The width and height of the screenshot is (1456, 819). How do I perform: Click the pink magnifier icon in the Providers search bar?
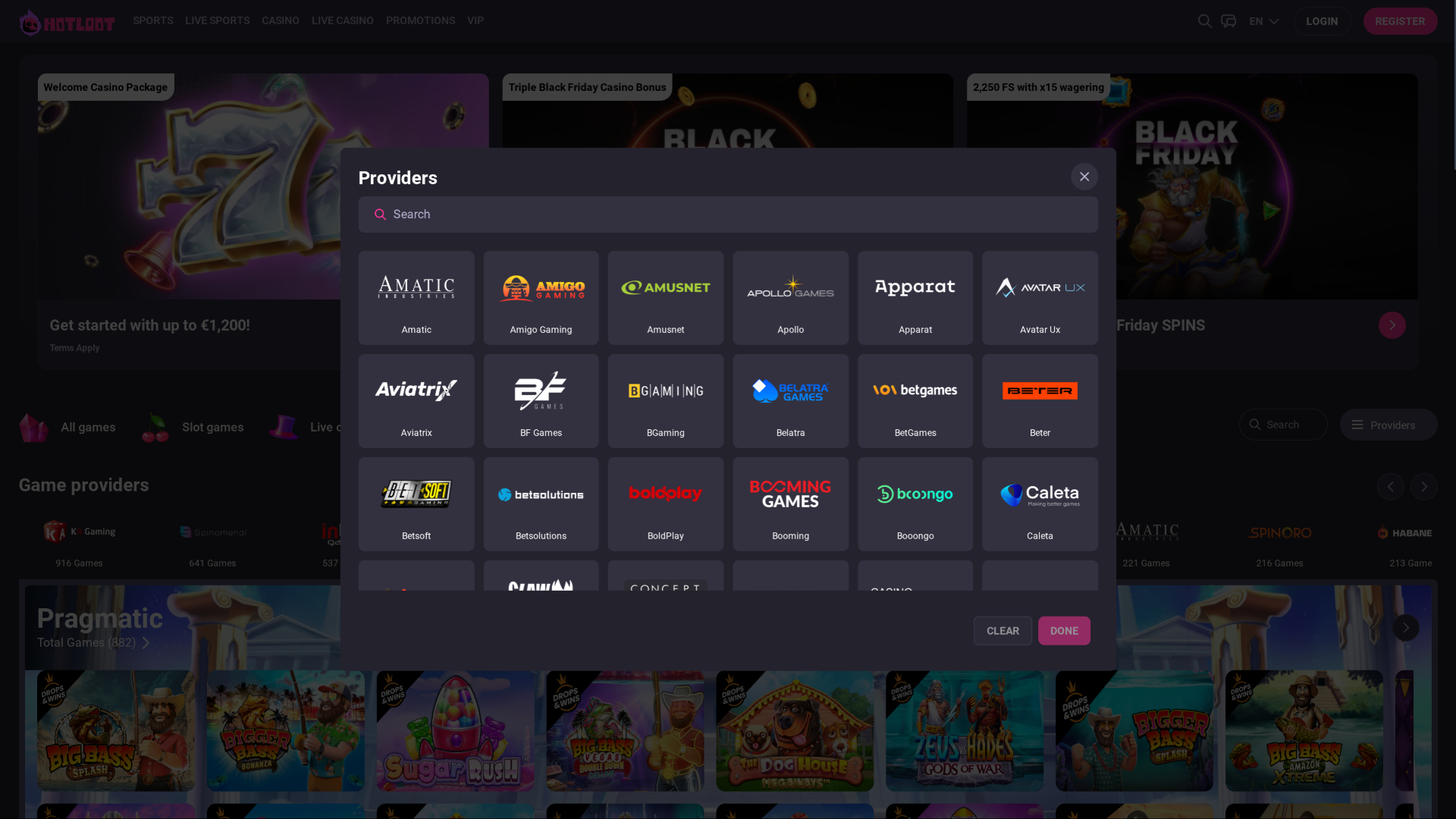(x=380, y=215)
